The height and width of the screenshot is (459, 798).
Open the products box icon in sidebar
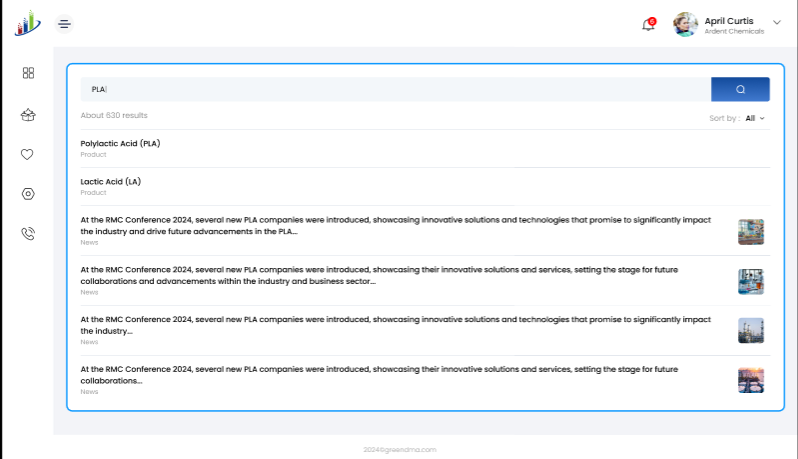(28, 114)
